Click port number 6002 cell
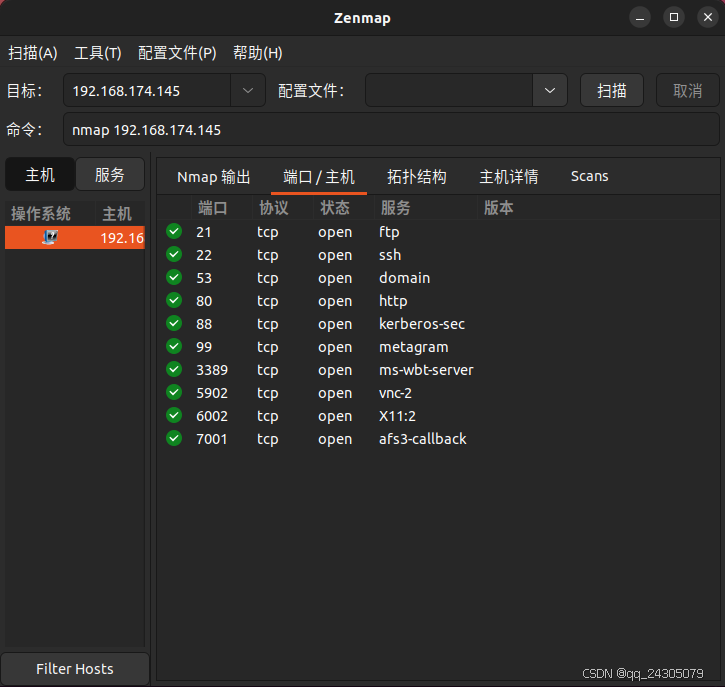The image size is (725, 687). (212, 416)
